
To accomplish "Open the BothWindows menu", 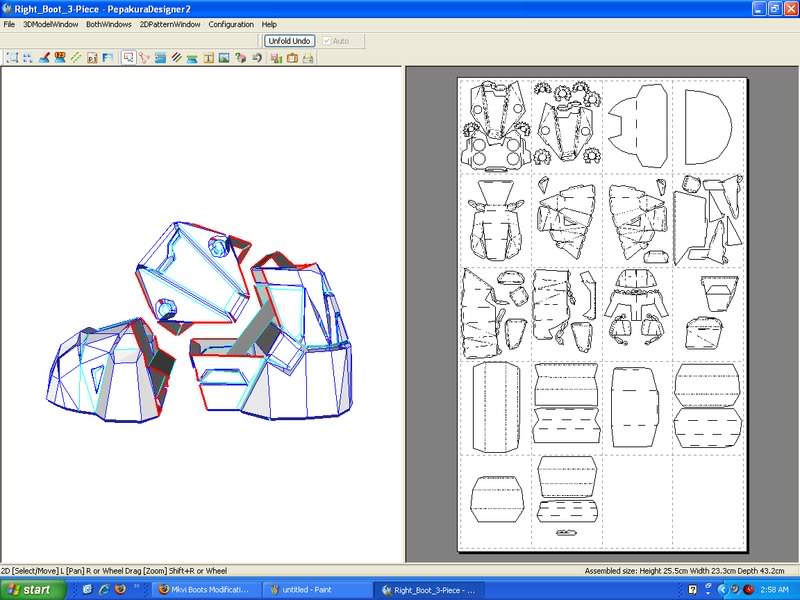I will point(109,24).
